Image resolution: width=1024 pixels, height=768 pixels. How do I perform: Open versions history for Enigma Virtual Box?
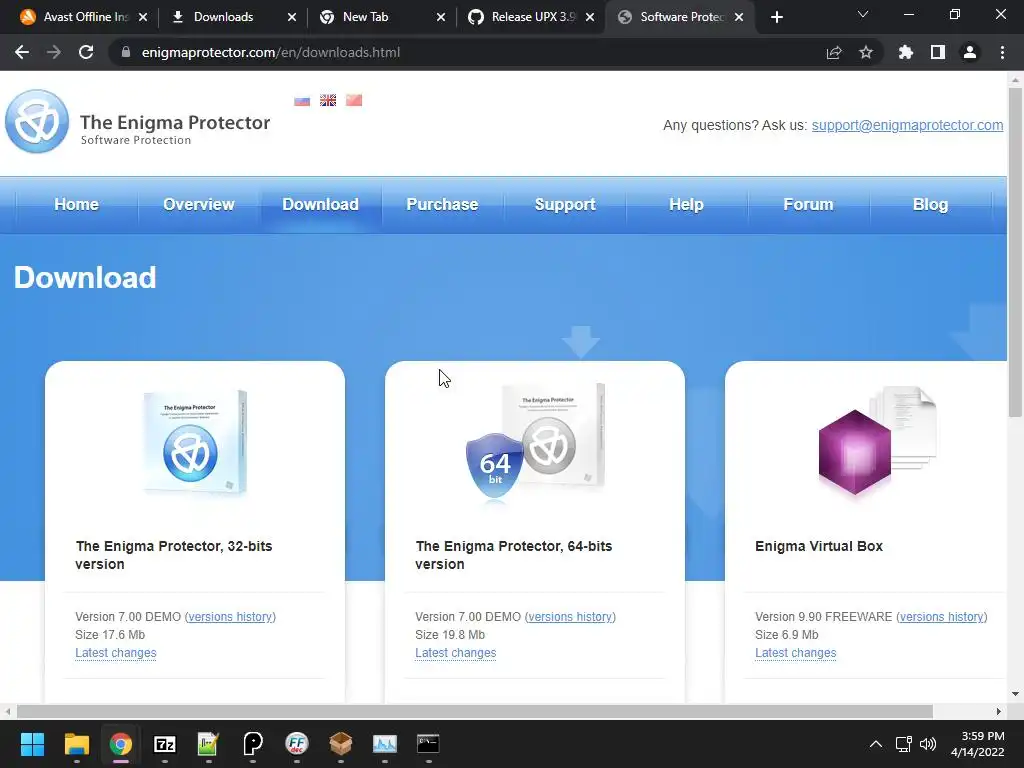pyautogui.click(x=942, y=616)
